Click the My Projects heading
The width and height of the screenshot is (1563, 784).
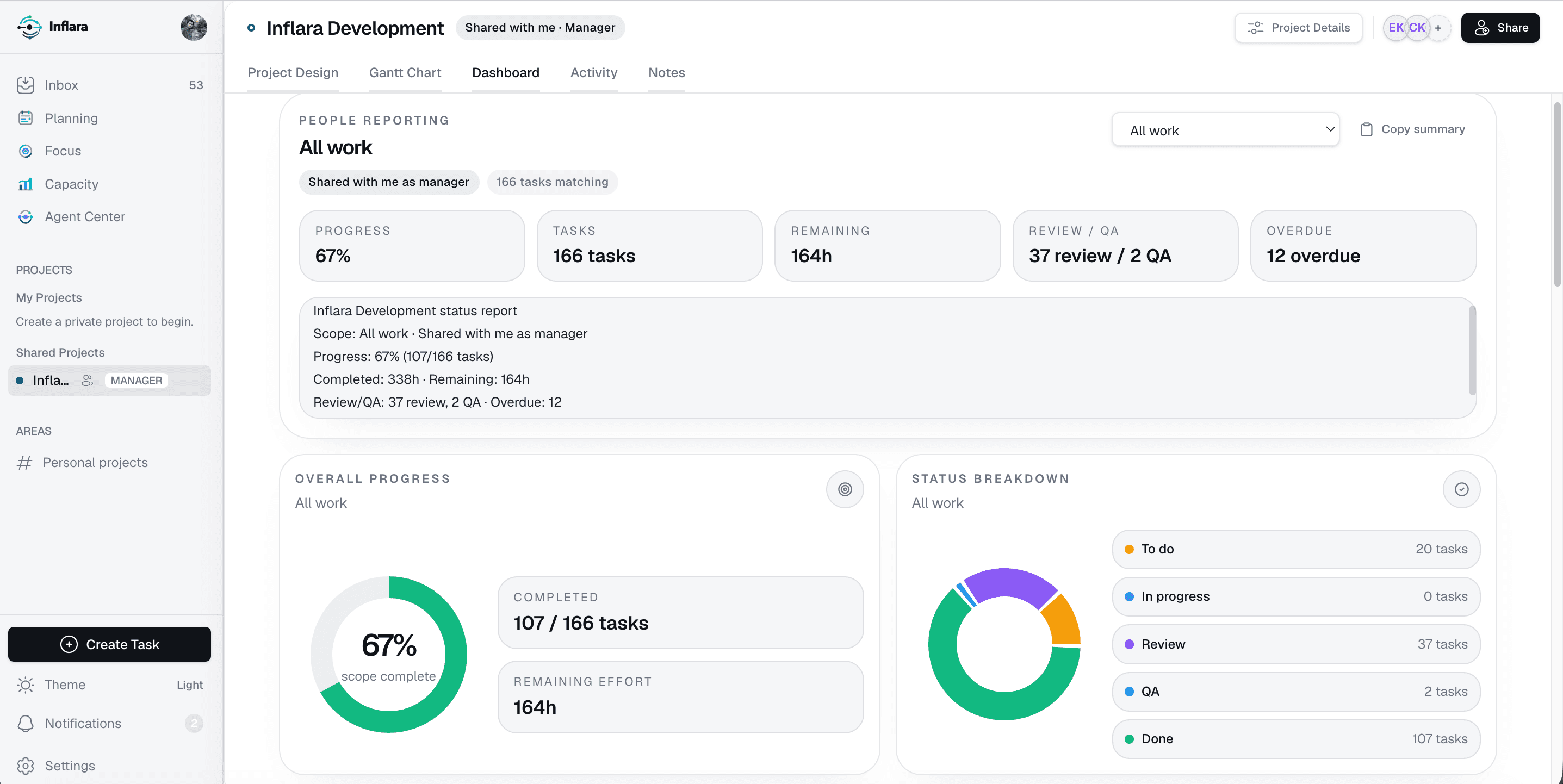48,297
